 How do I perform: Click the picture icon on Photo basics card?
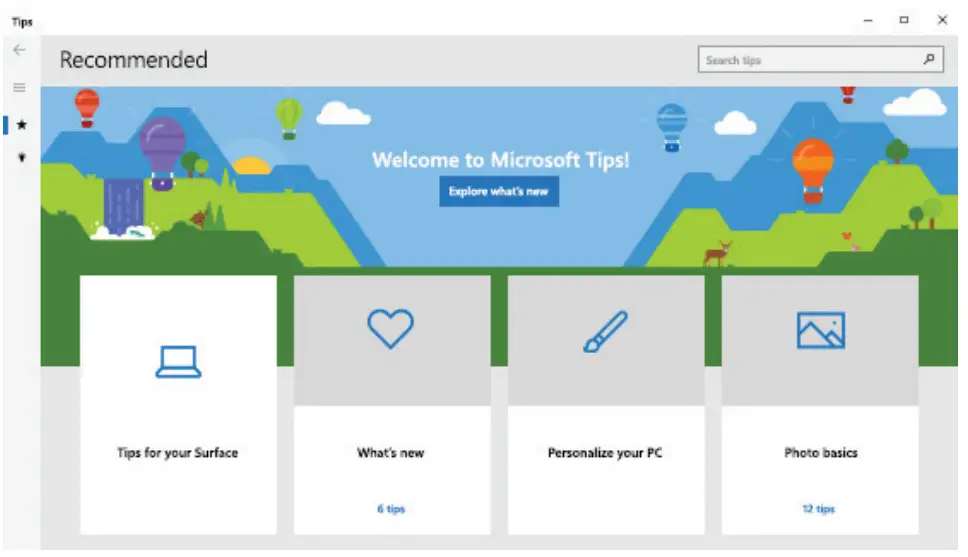point(820,330)
